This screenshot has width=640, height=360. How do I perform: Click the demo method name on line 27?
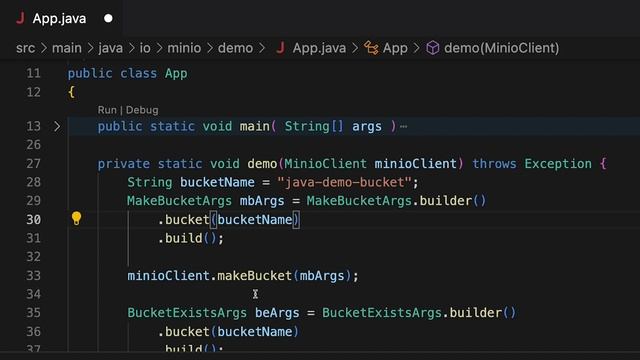262,164
